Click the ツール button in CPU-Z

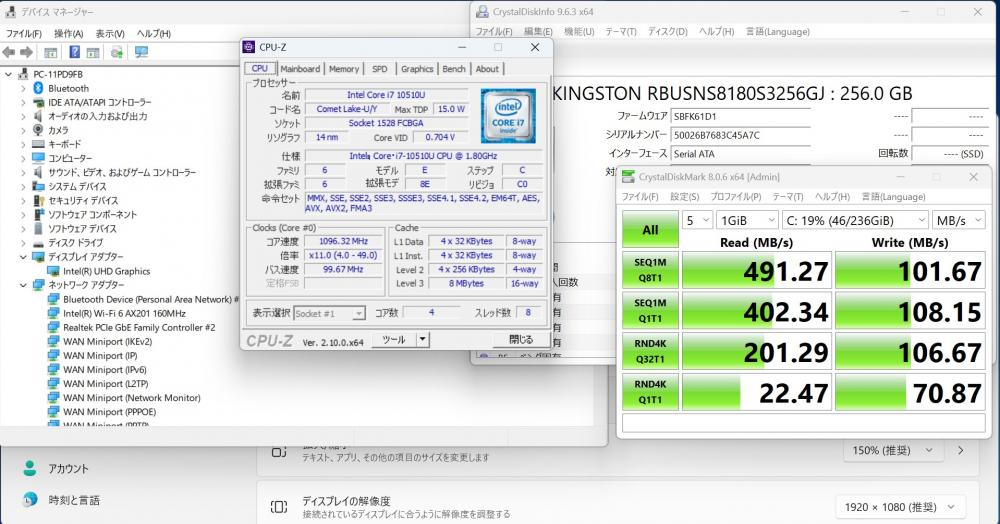[x=393, y=339]
